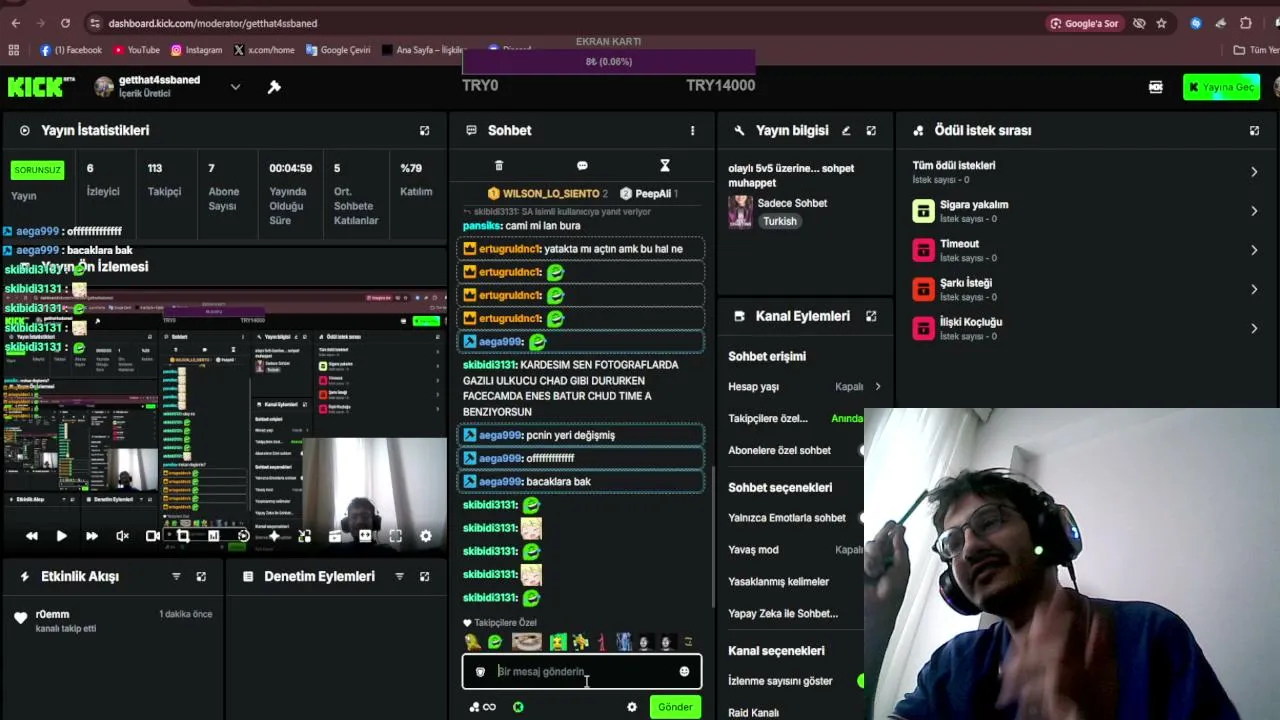
Task: Click the green Kick badge below message box
Action: pyautogui.click(x=518, y=707)
